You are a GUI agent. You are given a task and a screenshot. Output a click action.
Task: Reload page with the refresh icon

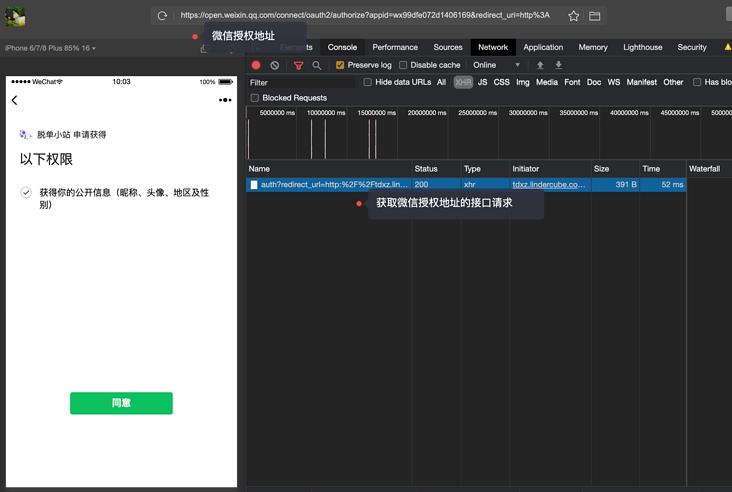[162, 16]
